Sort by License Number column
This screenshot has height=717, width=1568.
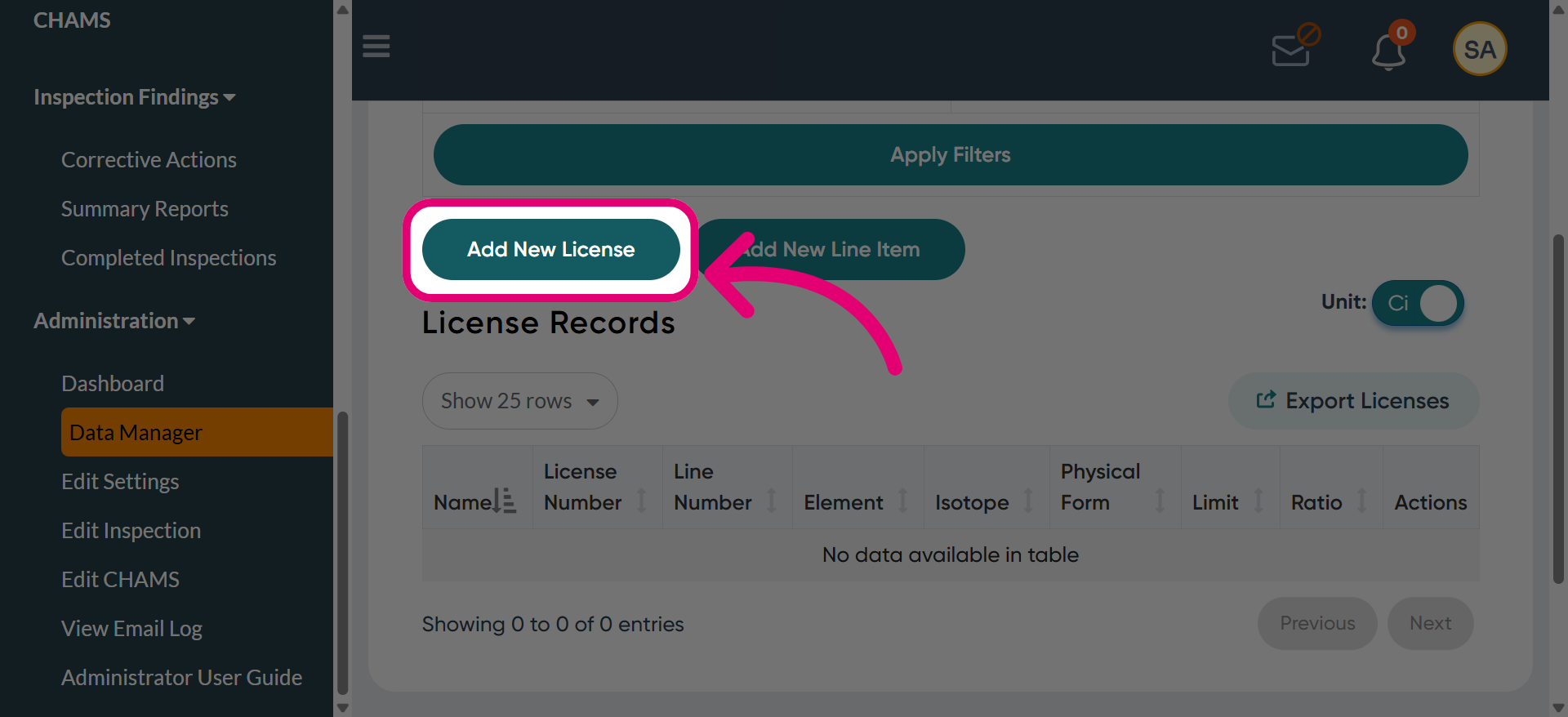click(x=597, y=487)
